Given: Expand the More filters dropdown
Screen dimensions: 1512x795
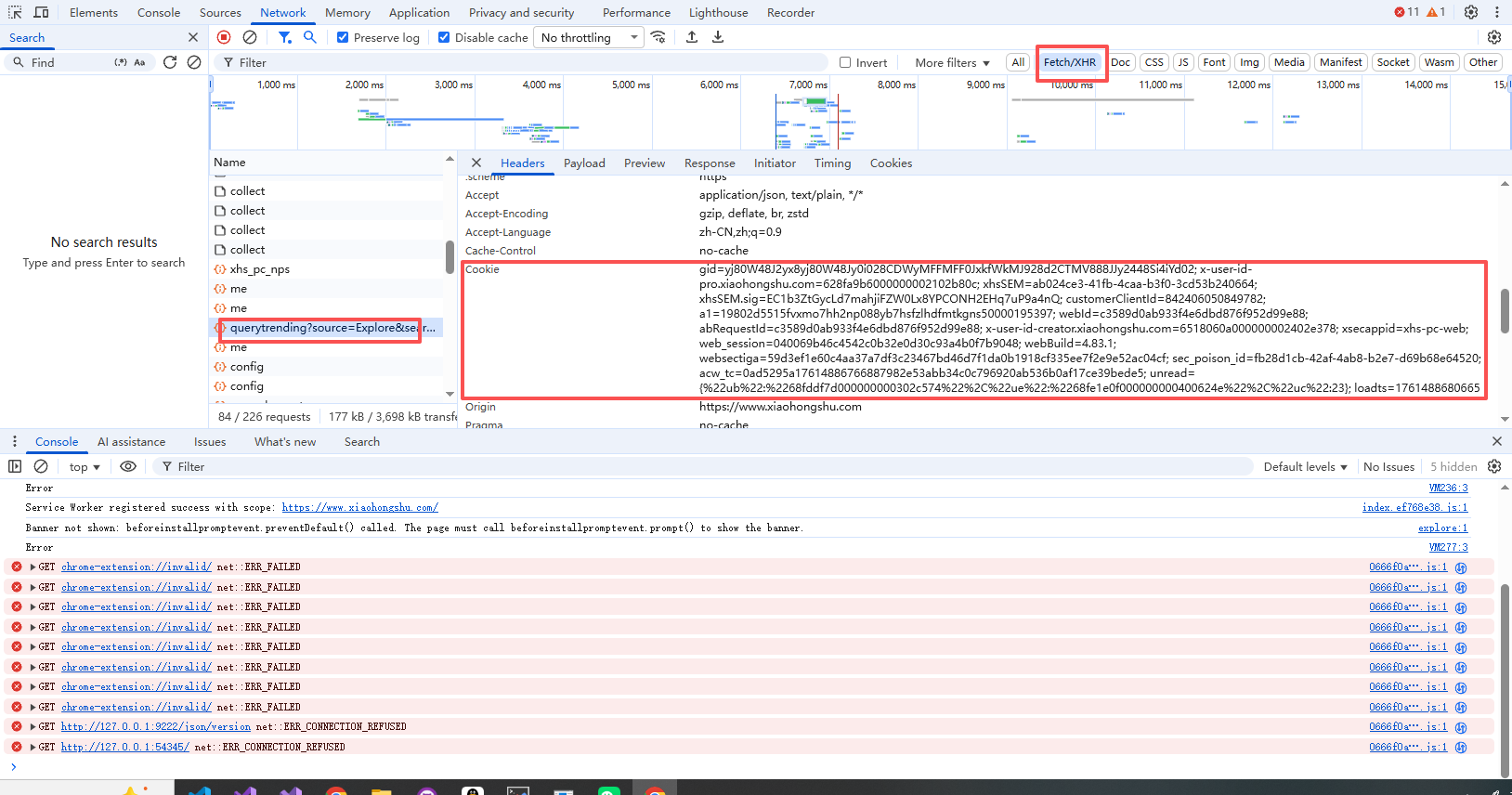Looking at the screenshot, I should pyautogui.click(x=952, y=62).
